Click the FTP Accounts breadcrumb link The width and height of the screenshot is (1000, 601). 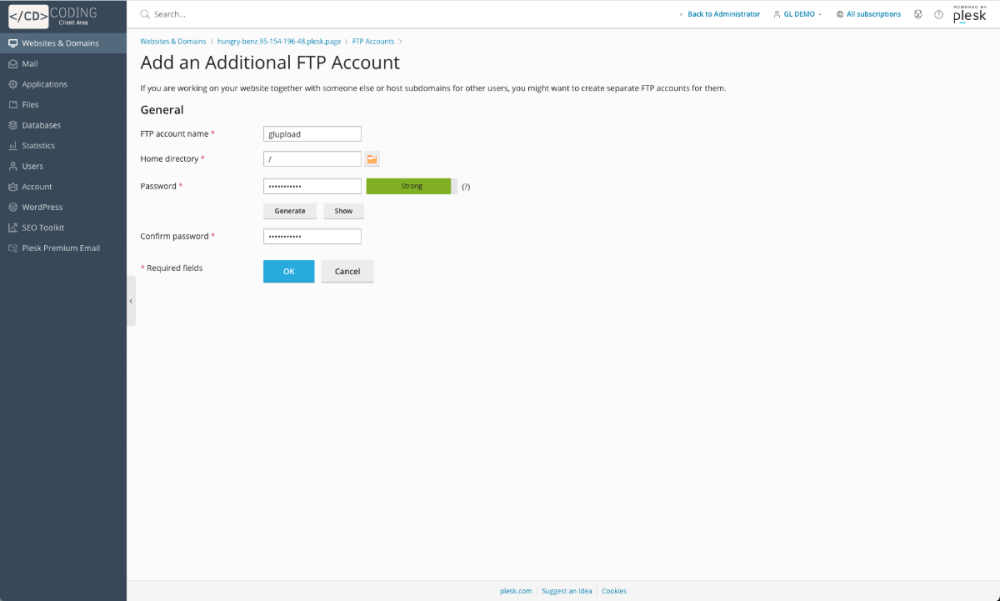click(x=372, y=42)
